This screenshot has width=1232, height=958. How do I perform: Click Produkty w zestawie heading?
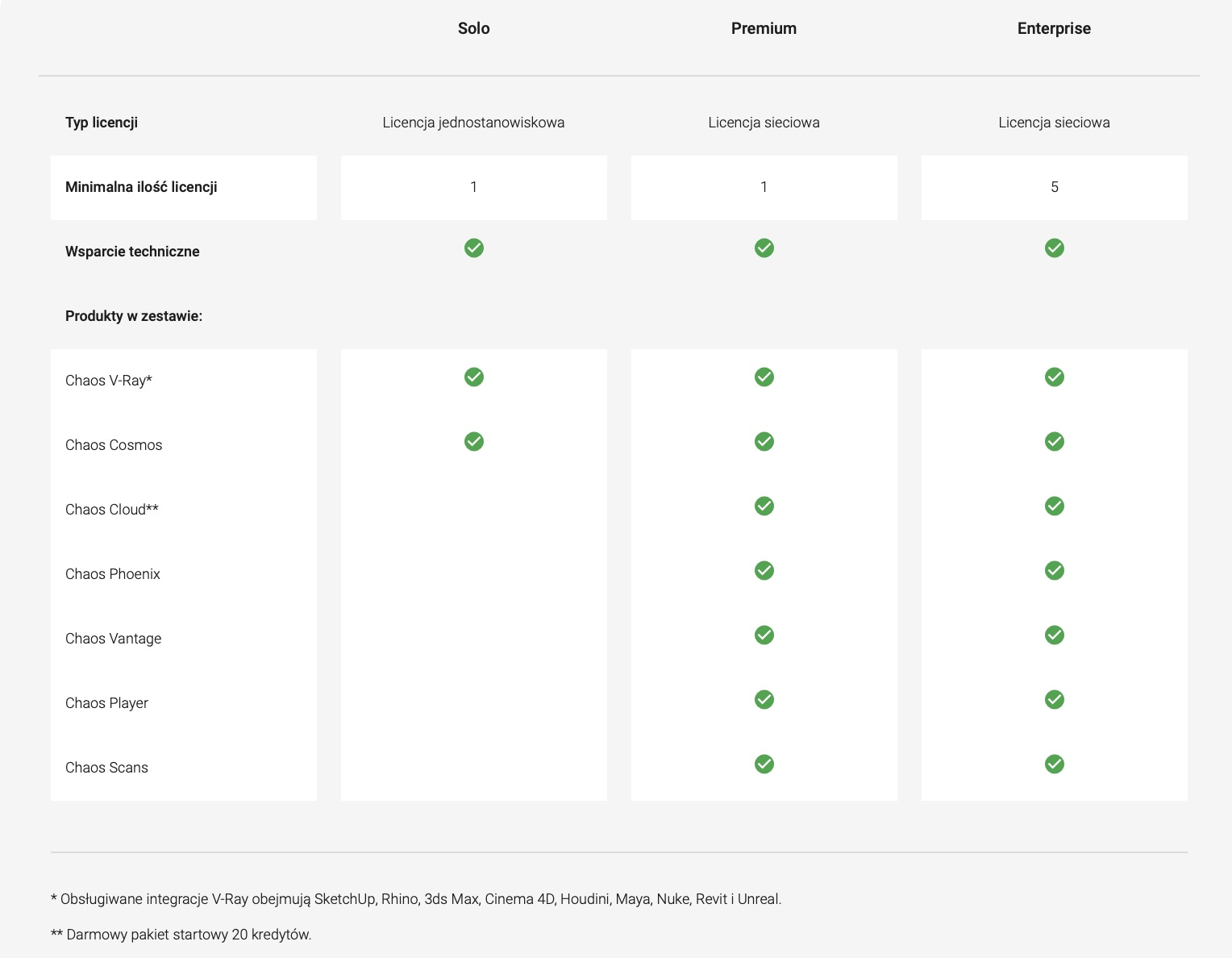tap(134, 316)
